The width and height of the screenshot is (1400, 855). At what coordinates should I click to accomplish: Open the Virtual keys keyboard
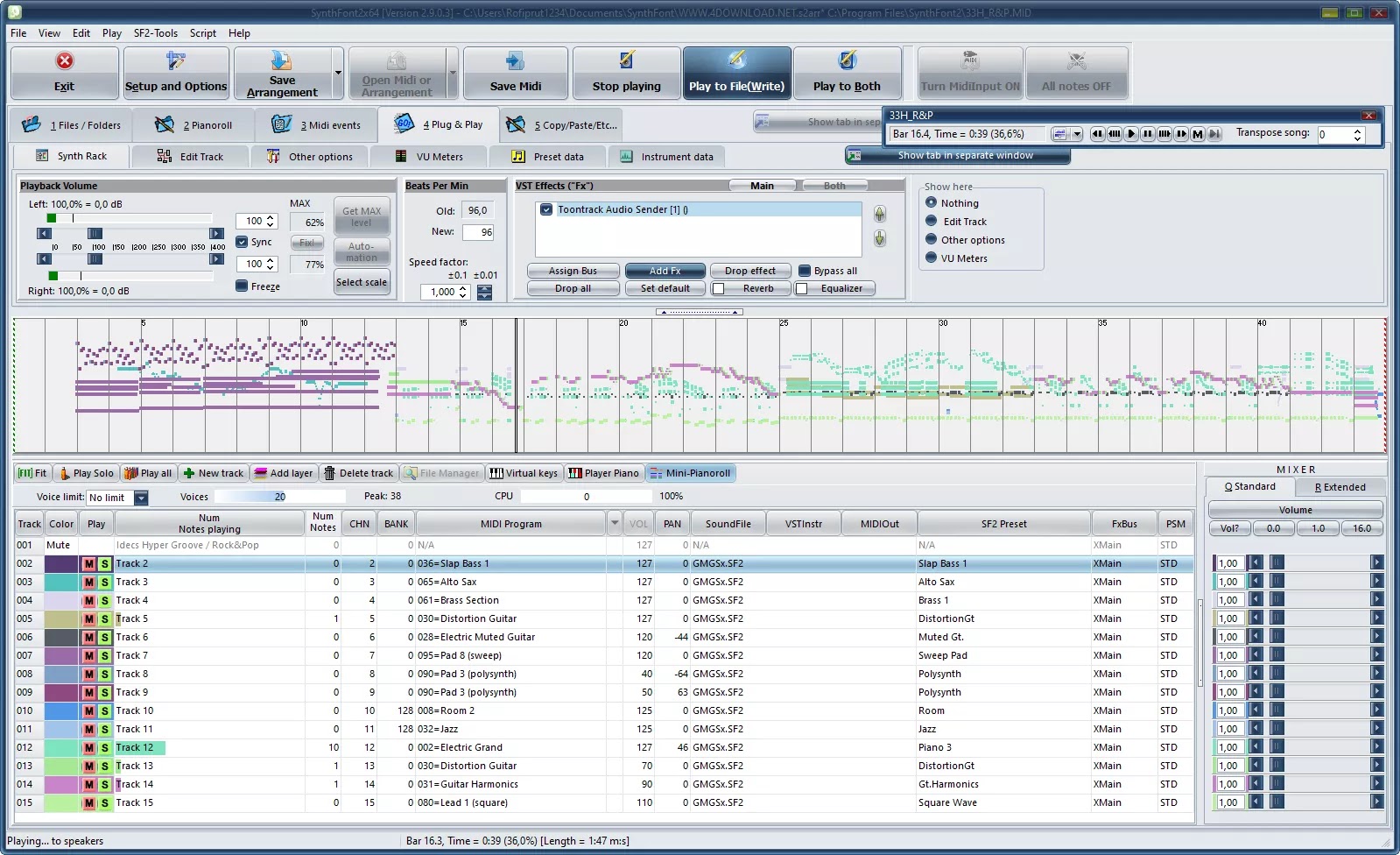point(523,473)
